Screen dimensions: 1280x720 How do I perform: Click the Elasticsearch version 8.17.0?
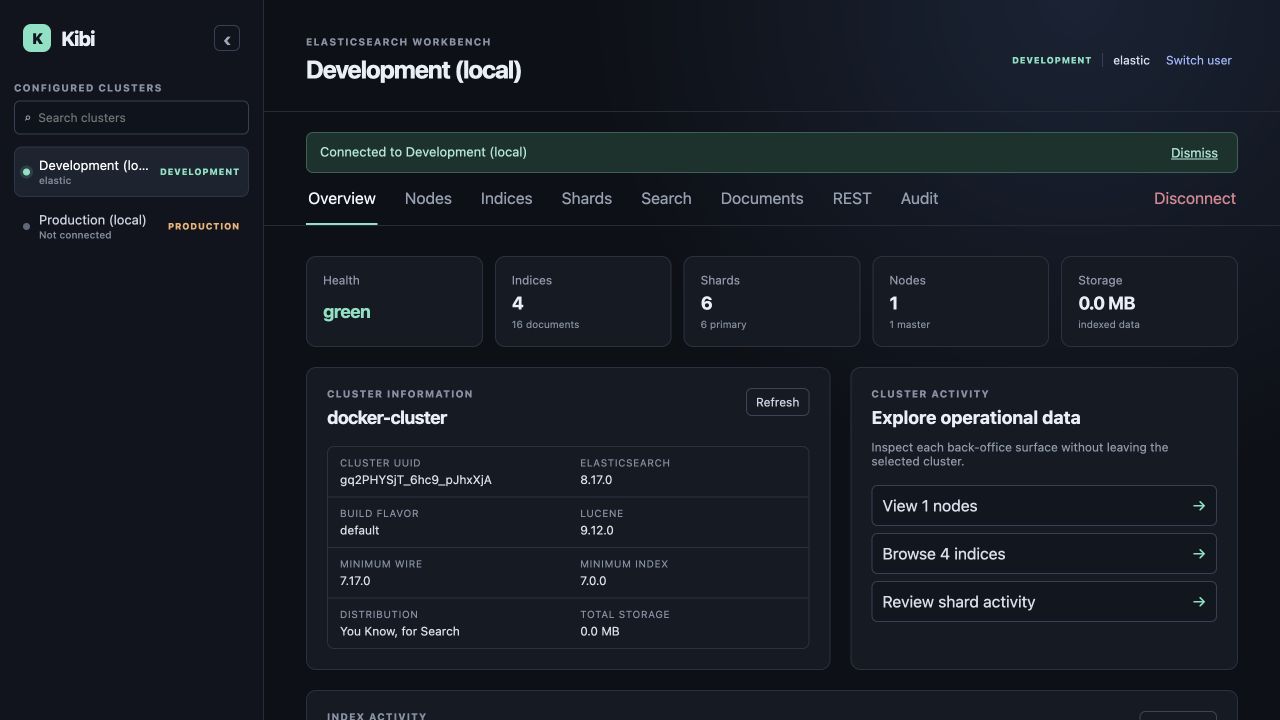point(596,480)
